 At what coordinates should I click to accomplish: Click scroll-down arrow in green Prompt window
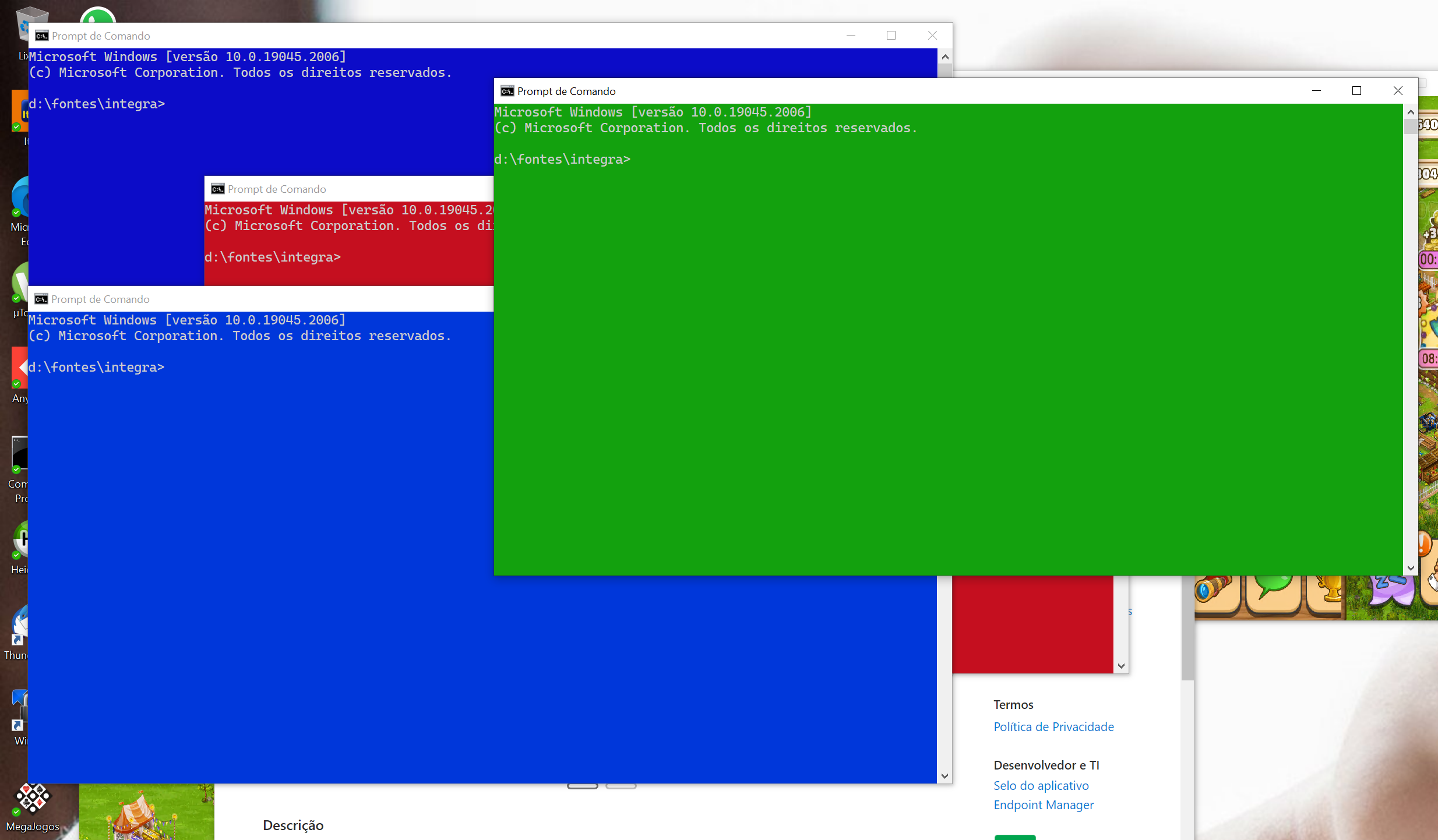pyautogui.click(x=1410, y=567)
